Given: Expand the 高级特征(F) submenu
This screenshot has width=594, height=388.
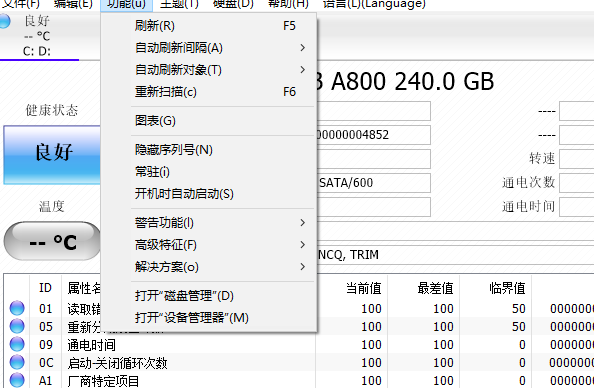Looking at the screenshot, I should point(209,245).
